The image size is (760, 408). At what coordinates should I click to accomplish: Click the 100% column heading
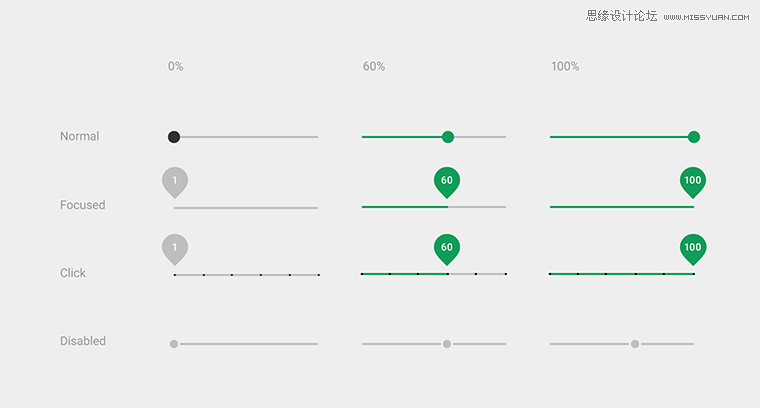(x=565, y=66)
